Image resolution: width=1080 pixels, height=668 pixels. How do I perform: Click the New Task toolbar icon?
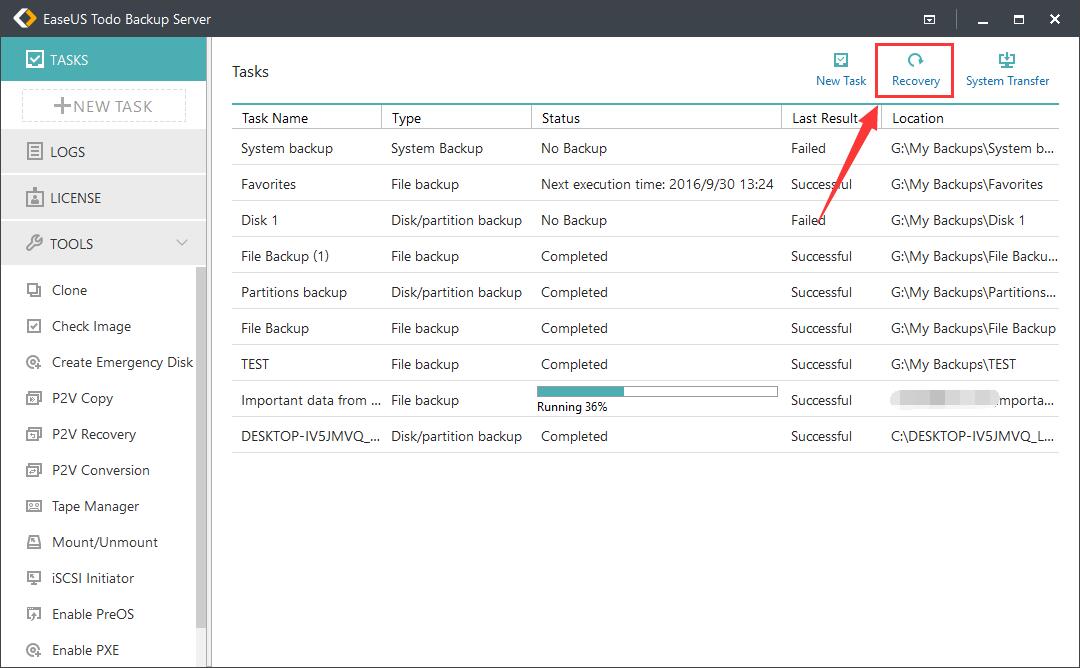coord(840,60)
